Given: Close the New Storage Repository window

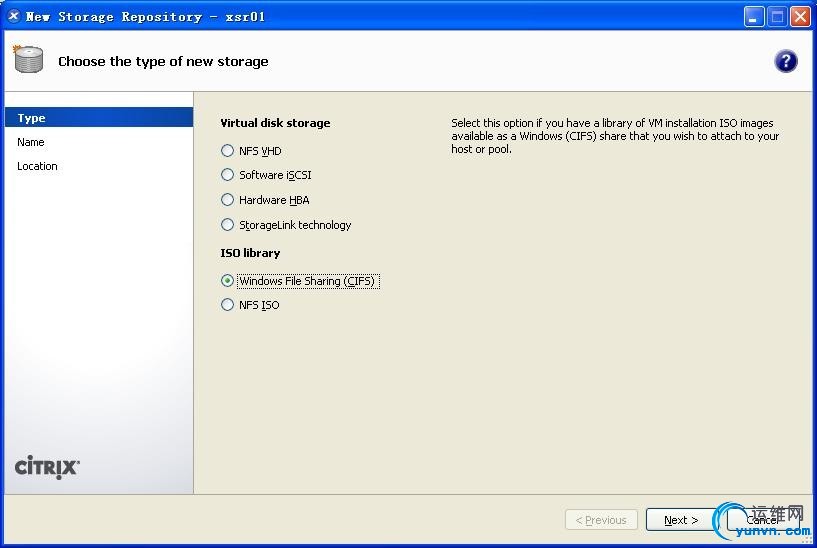Looking at the screenshot, I should pyautogui.click(x=800, y=17).
